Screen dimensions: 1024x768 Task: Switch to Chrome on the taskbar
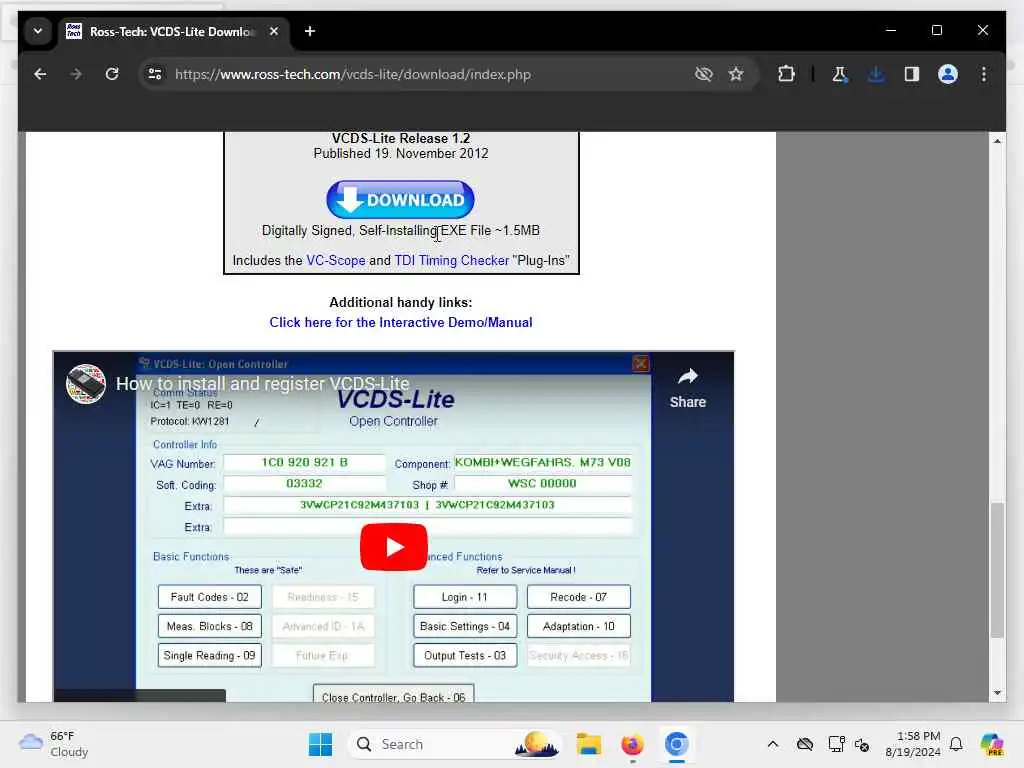(x=677, y=744)
